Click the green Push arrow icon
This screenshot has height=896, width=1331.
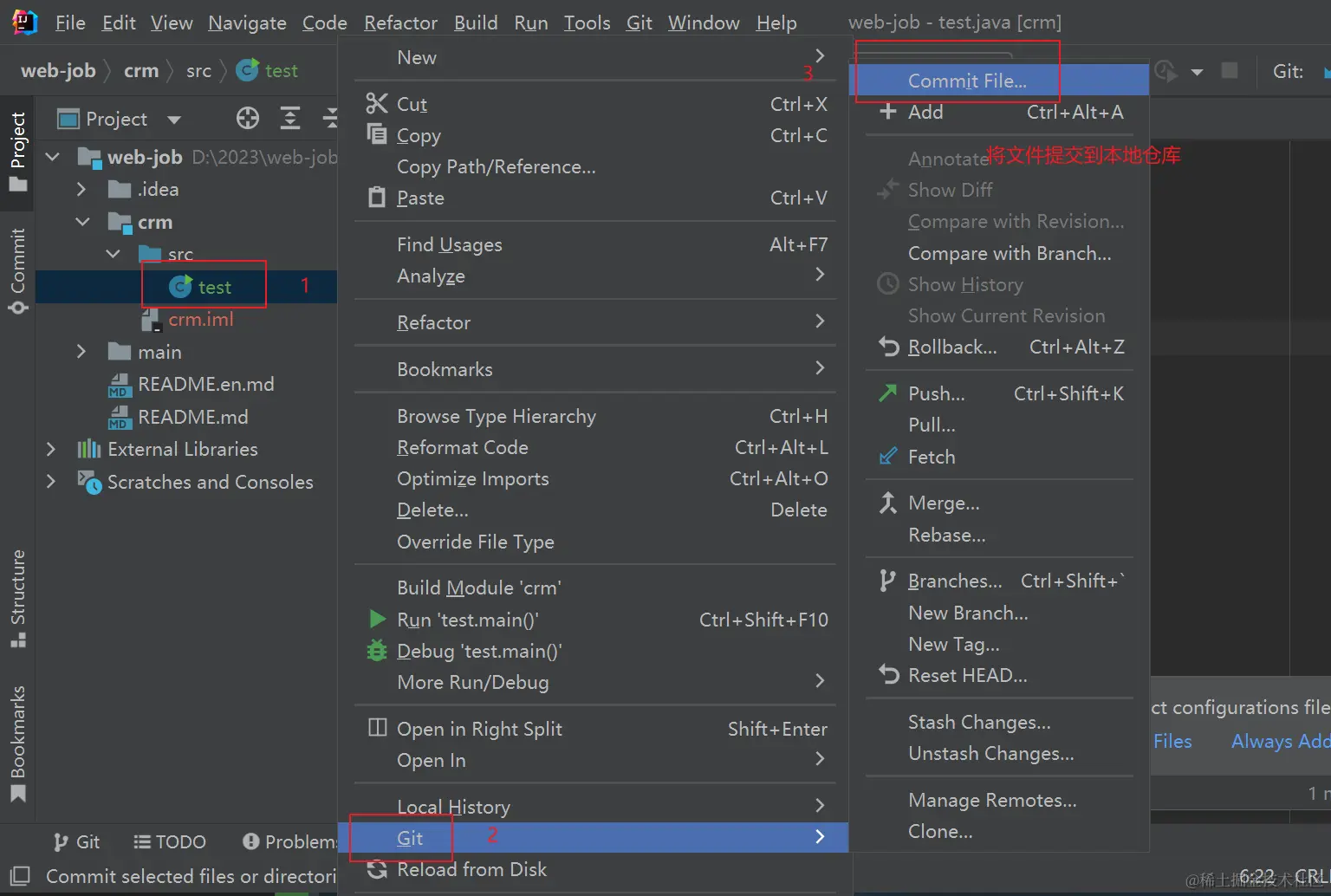pos(887,393)
